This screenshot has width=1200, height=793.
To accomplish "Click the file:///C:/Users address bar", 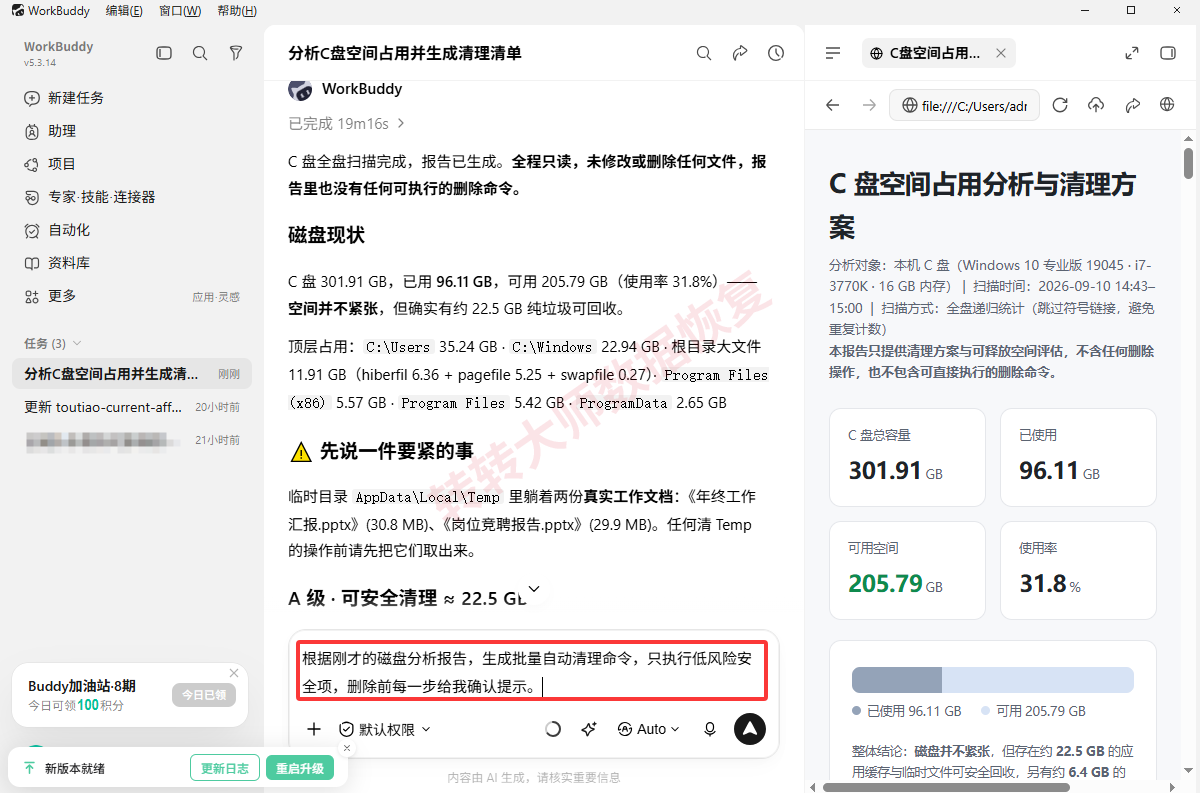I will 964,105.
